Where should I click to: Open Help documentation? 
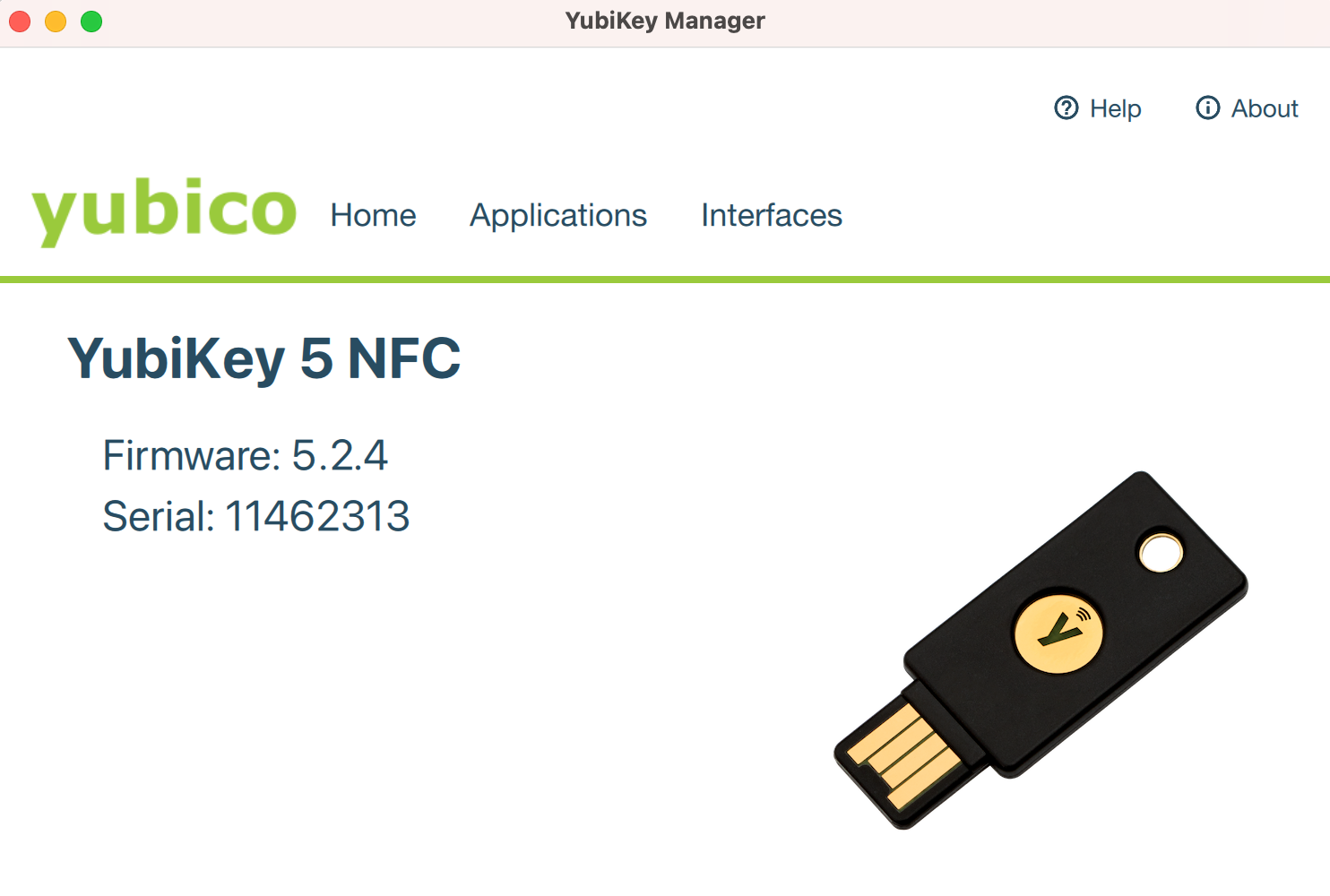(x=1116, y=108)
